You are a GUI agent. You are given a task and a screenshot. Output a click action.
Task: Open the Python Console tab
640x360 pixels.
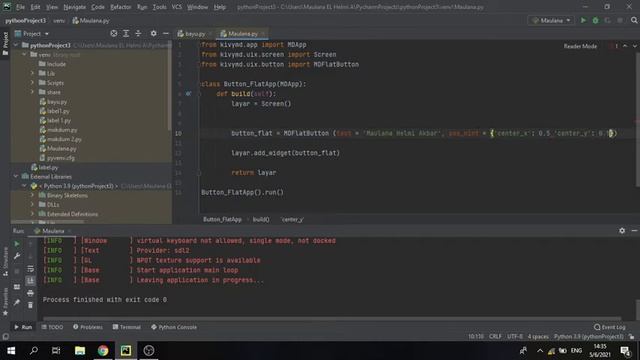pos(174,327)
